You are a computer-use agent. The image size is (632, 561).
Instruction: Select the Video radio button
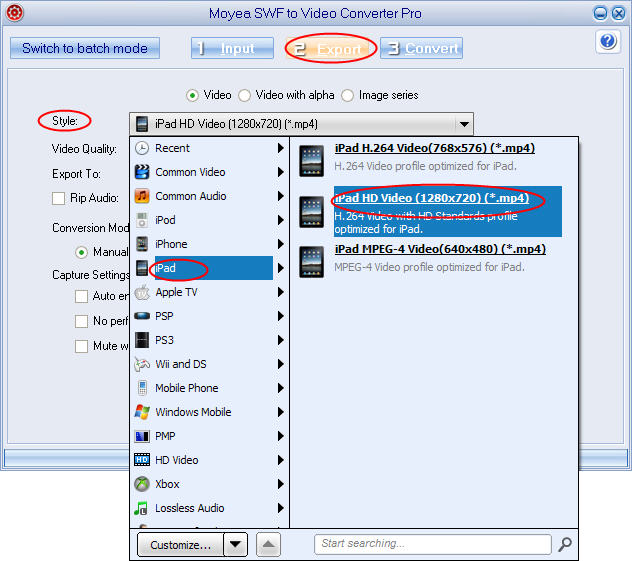tap(192, 96)
